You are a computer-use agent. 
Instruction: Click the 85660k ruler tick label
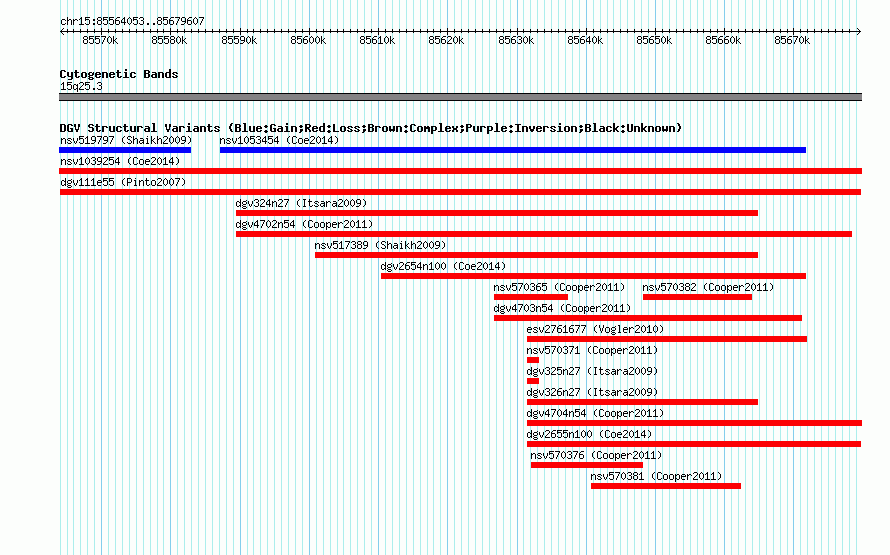click(x=723, y=40)
